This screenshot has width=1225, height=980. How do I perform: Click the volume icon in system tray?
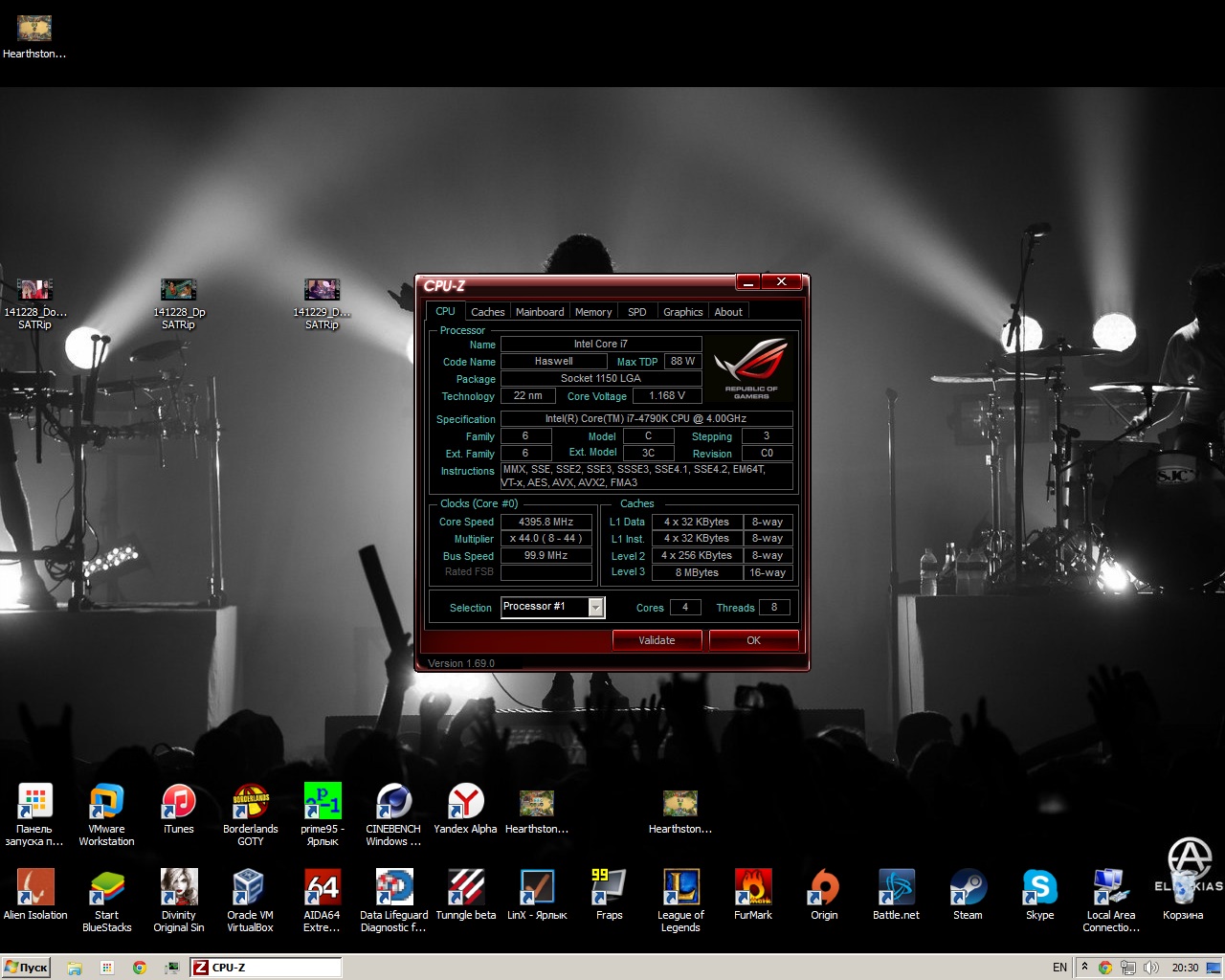[1151, 967]
